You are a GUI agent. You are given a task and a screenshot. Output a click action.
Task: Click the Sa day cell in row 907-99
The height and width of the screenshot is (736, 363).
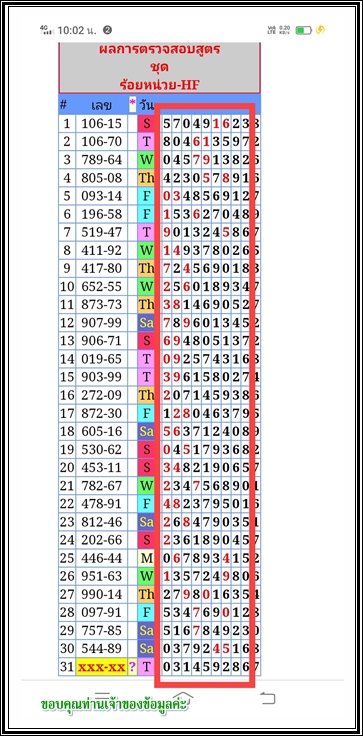147,323
